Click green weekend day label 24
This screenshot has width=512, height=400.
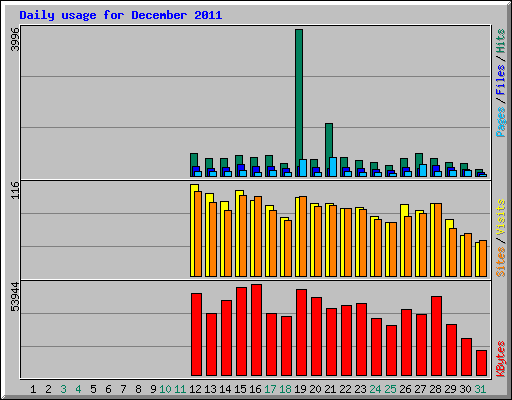point(375,389)
